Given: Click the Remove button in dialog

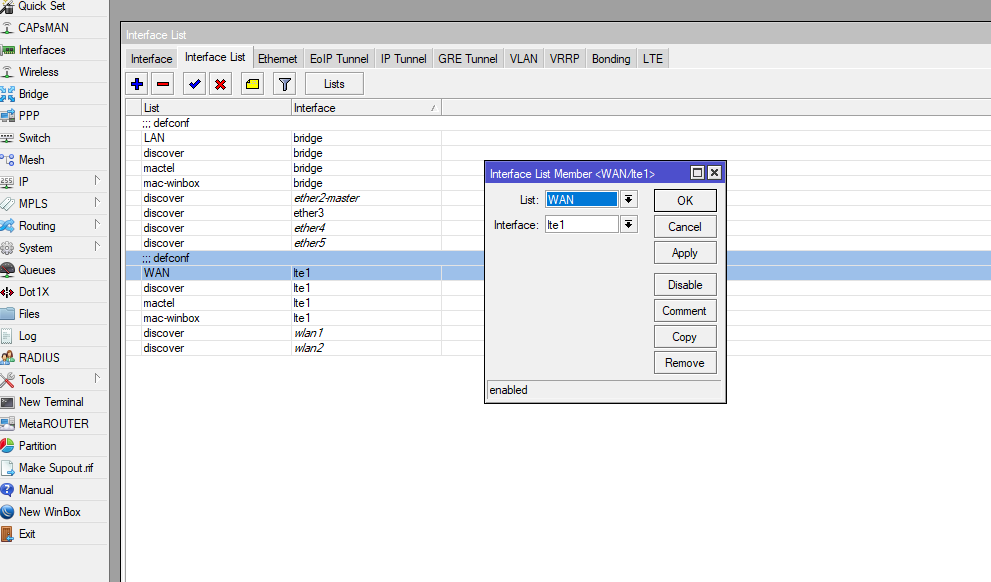Looking at the screenshot, I should click(x=685, y=363).
